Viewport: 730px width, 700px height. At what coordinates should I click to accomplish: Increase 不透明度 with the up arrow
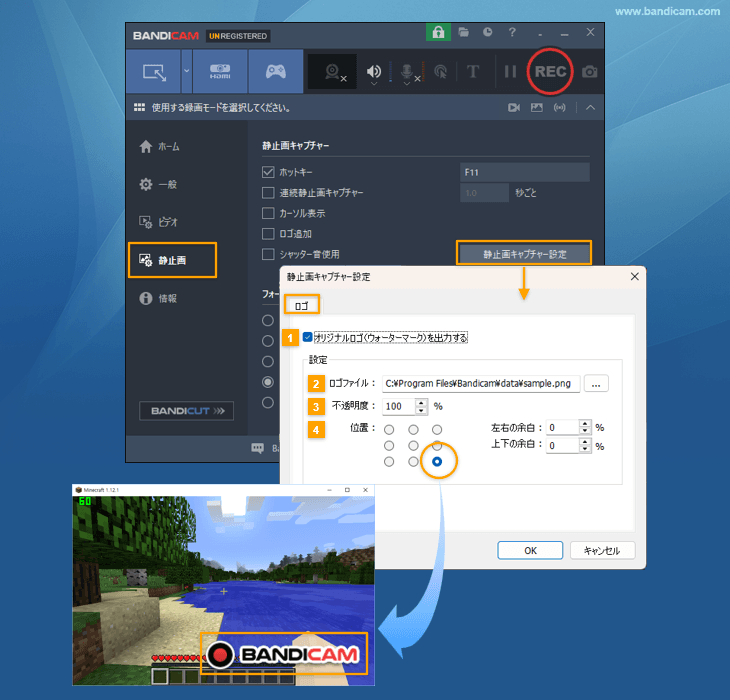(x=421, y=403)
